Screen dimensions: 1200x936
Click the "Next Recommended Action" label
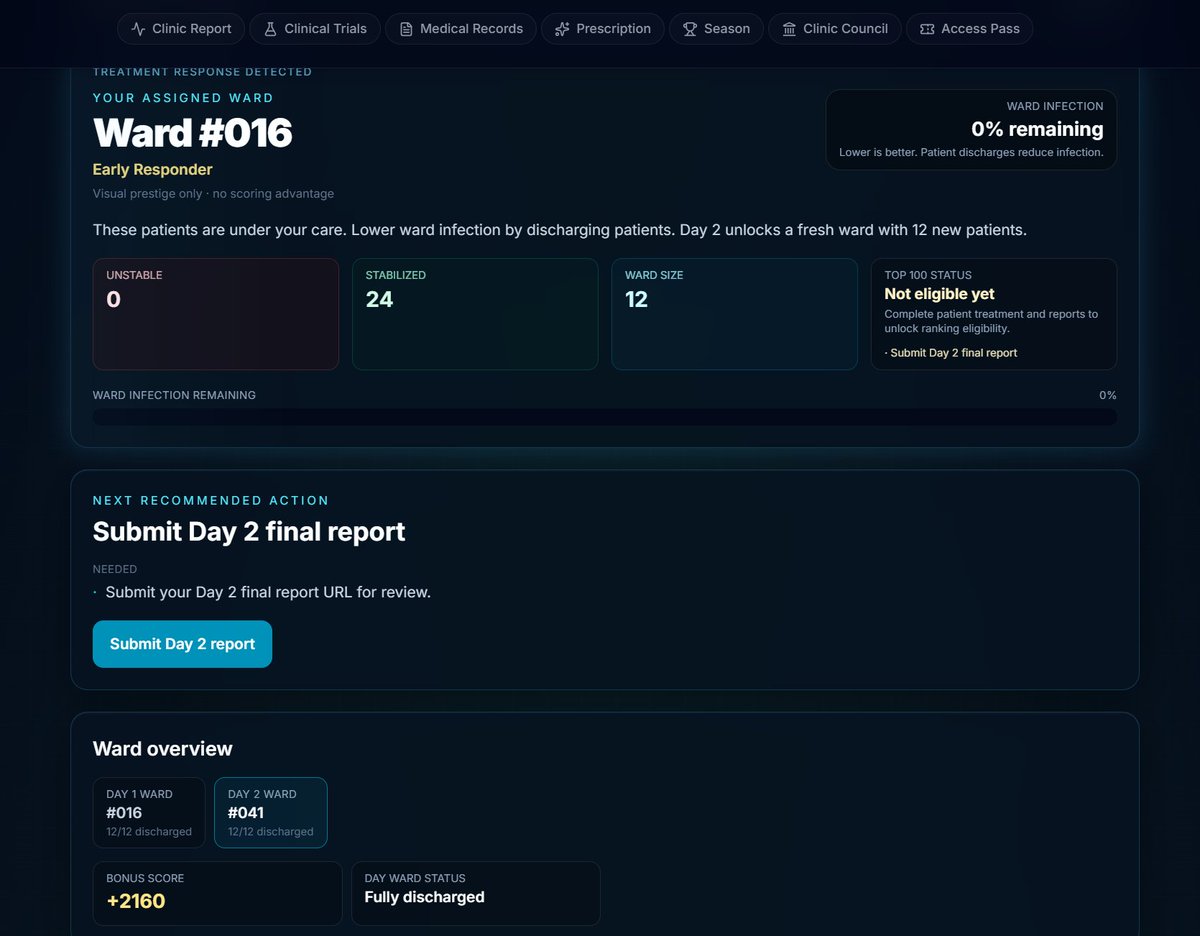211,500
